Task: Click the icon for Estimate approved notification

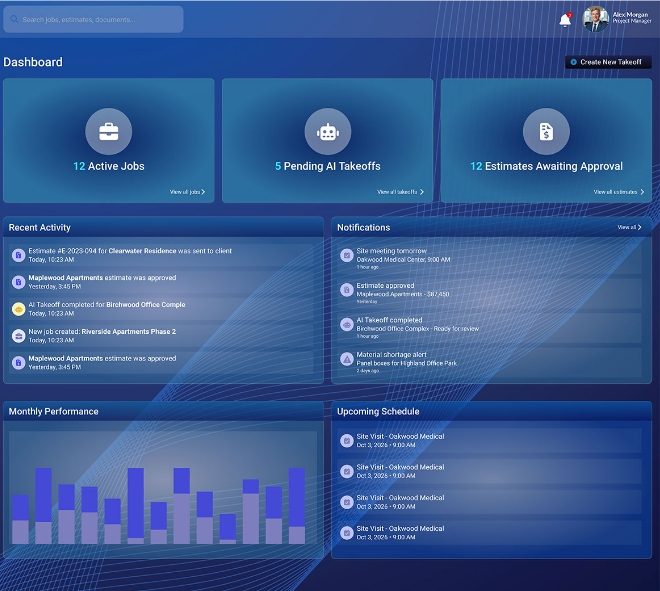Action: [347, 290]
